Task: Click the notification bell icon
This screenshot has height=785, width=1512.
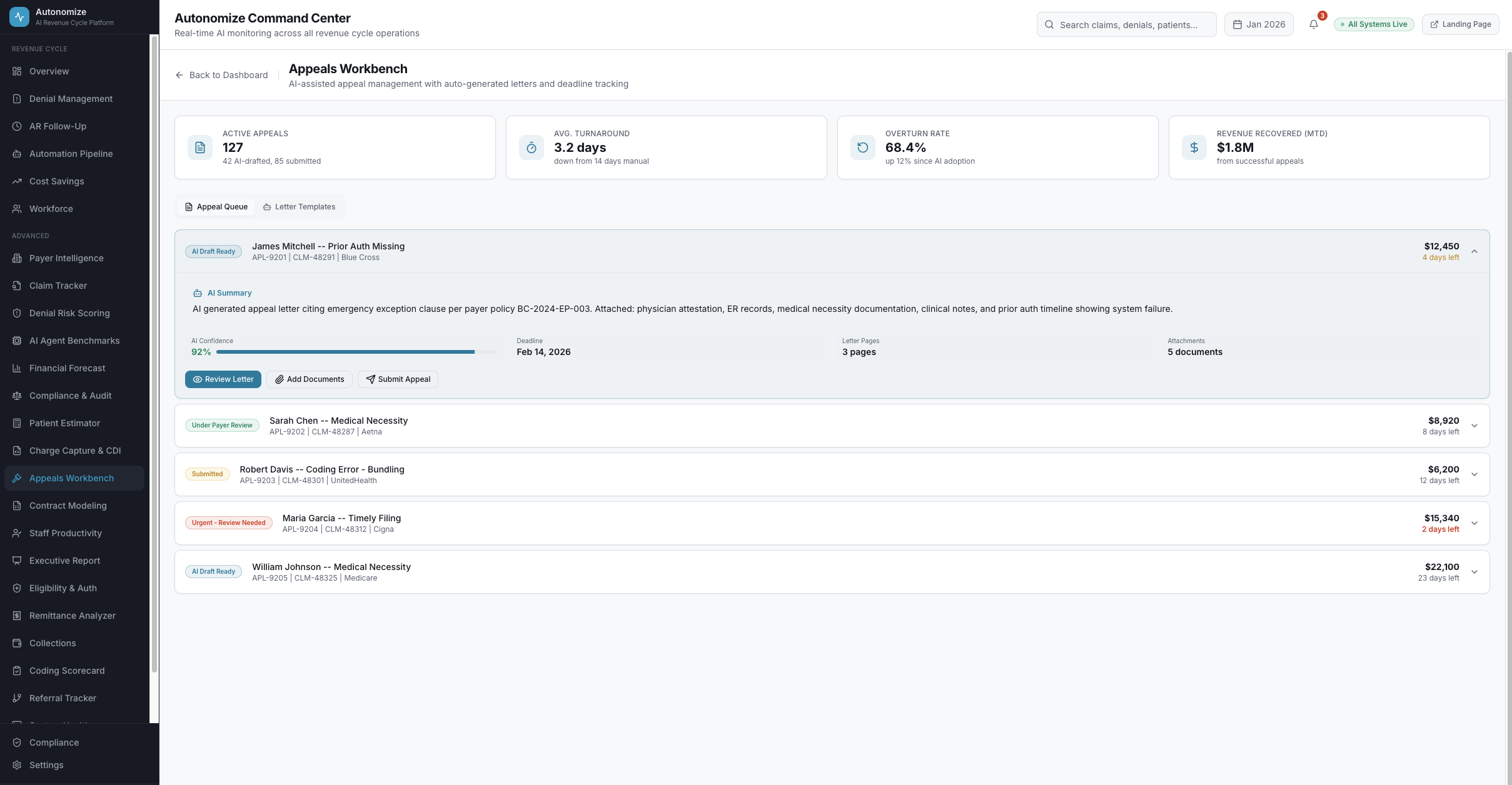Action: point(1314,24)
